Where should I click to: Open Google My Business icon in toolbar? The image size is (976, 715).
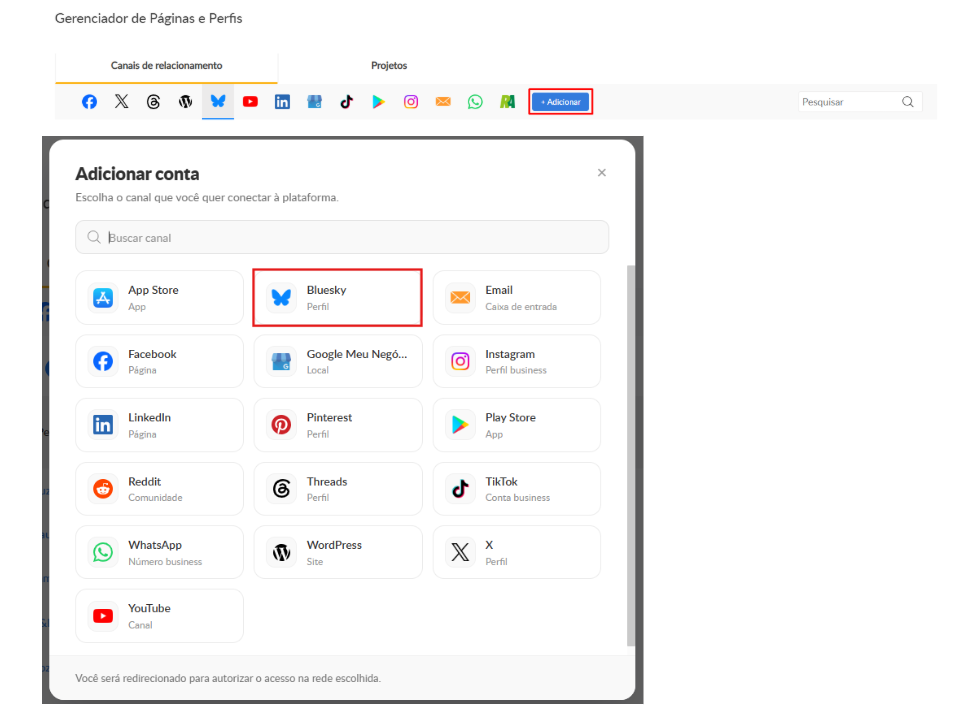pos(314,101)
